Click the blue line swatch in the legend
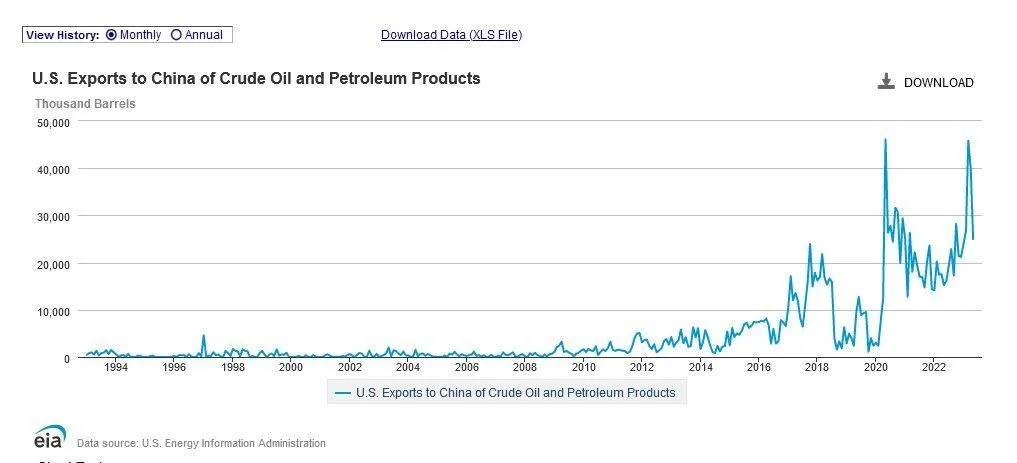 [x=342, y=393]
